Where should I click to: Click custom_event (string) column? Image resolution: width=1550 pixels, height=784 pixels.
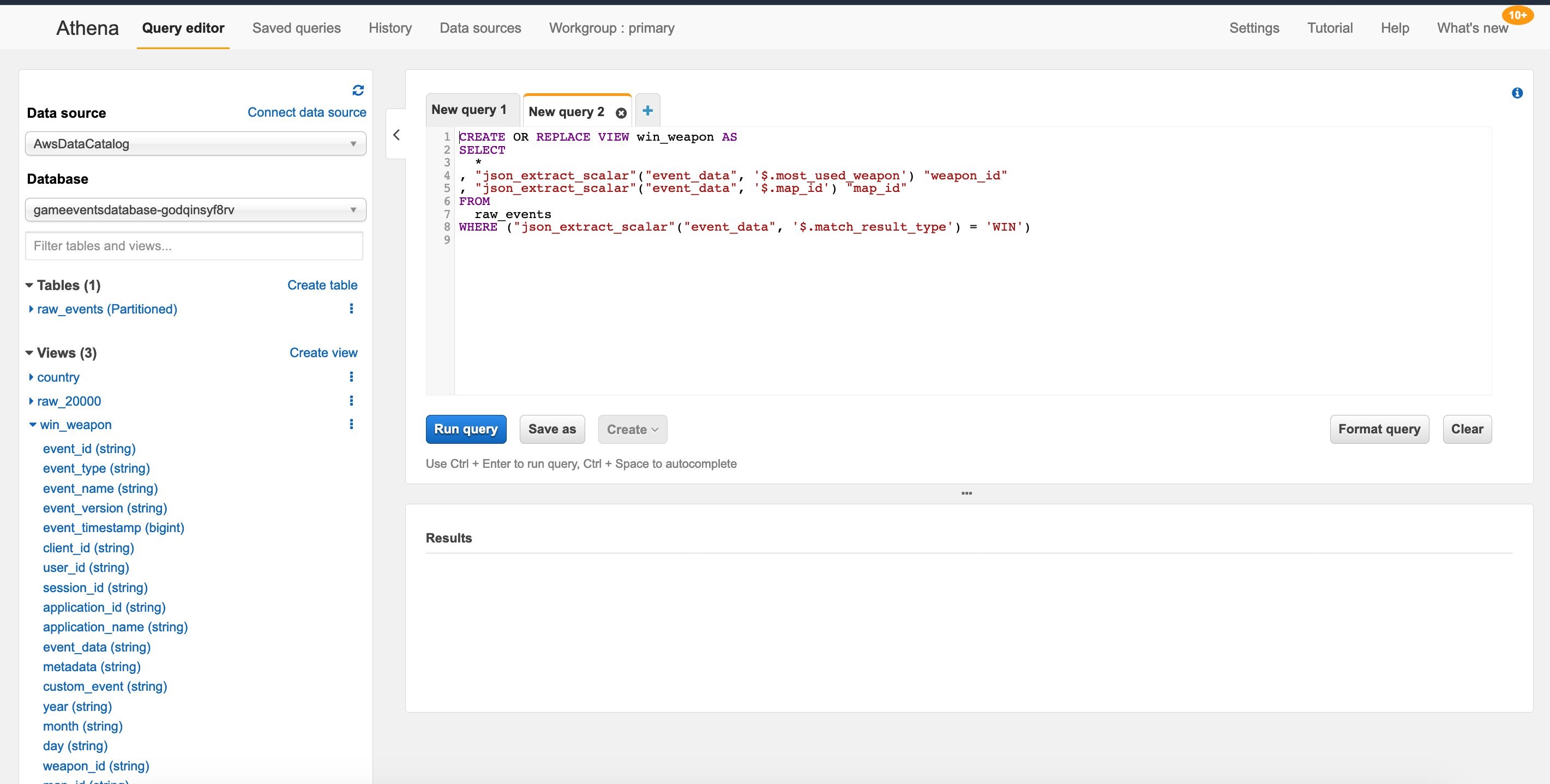105,686
